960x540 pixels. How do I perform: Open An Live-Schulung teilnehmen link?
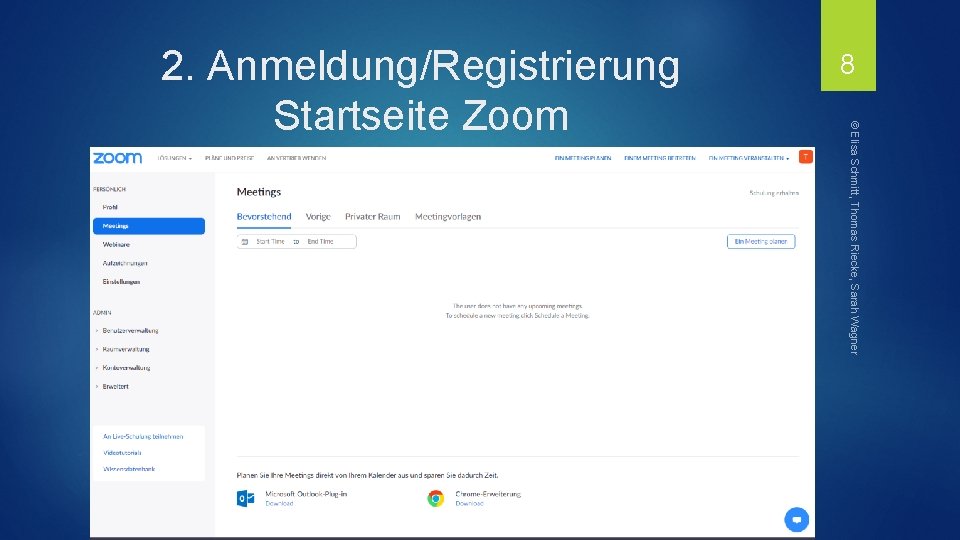143,437
